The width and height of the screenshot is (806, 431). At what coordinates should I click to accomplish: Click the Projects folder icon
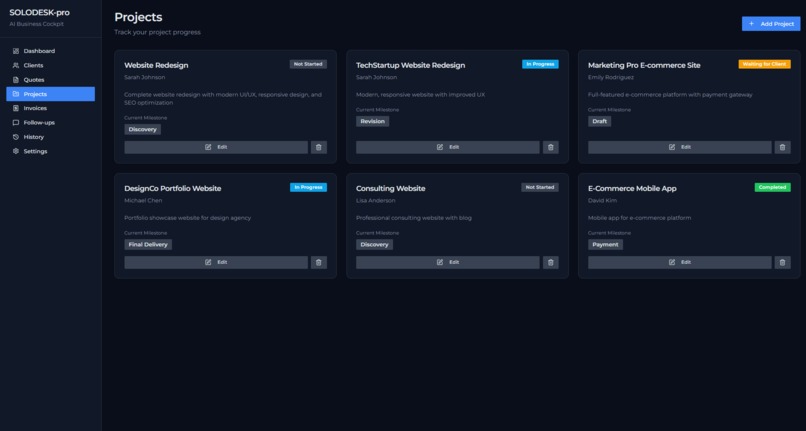click(x=15, y=94)
